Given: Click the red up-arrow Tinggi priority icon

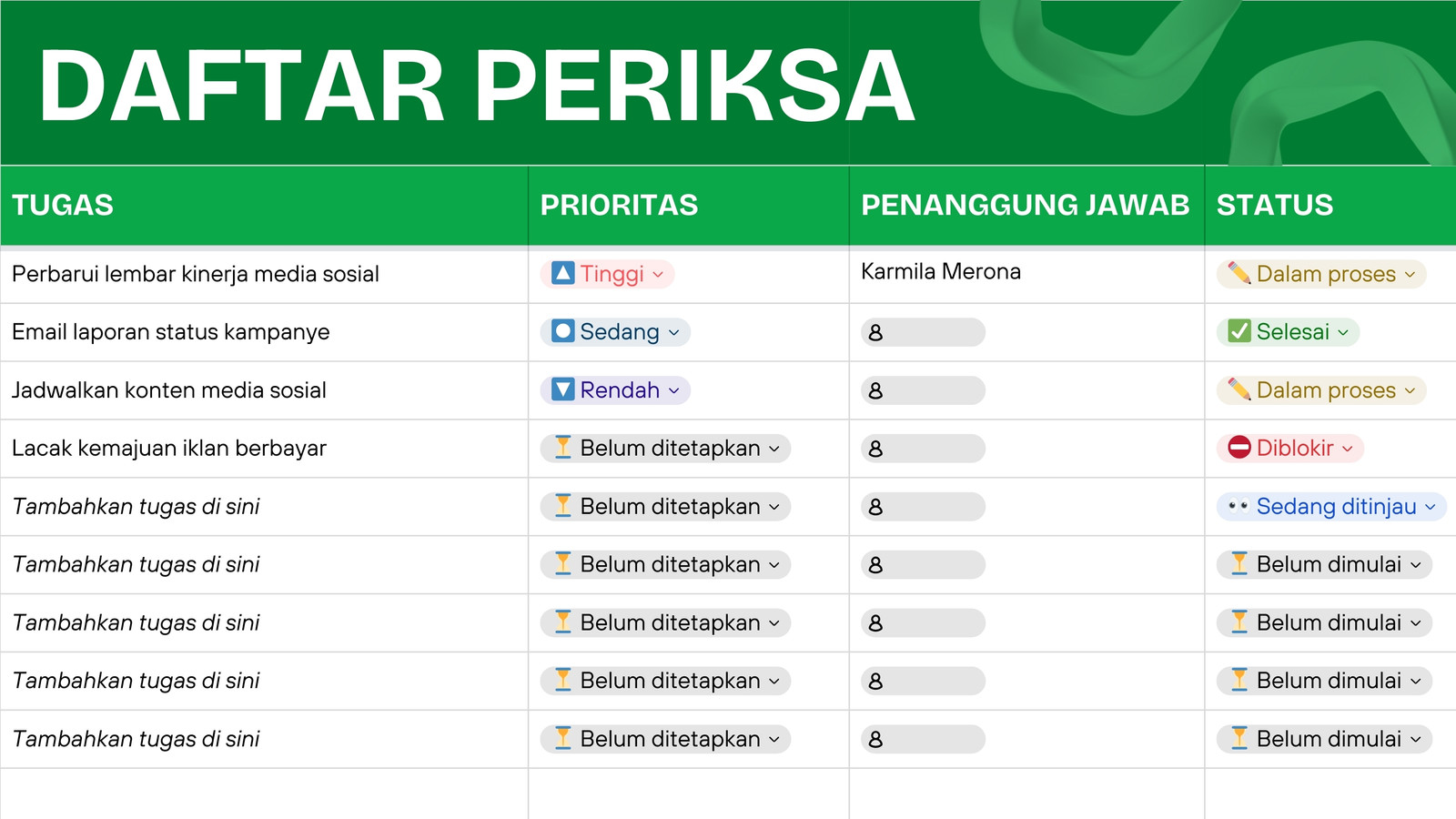Looking at the screenshot, I should [x=563, y=273].
